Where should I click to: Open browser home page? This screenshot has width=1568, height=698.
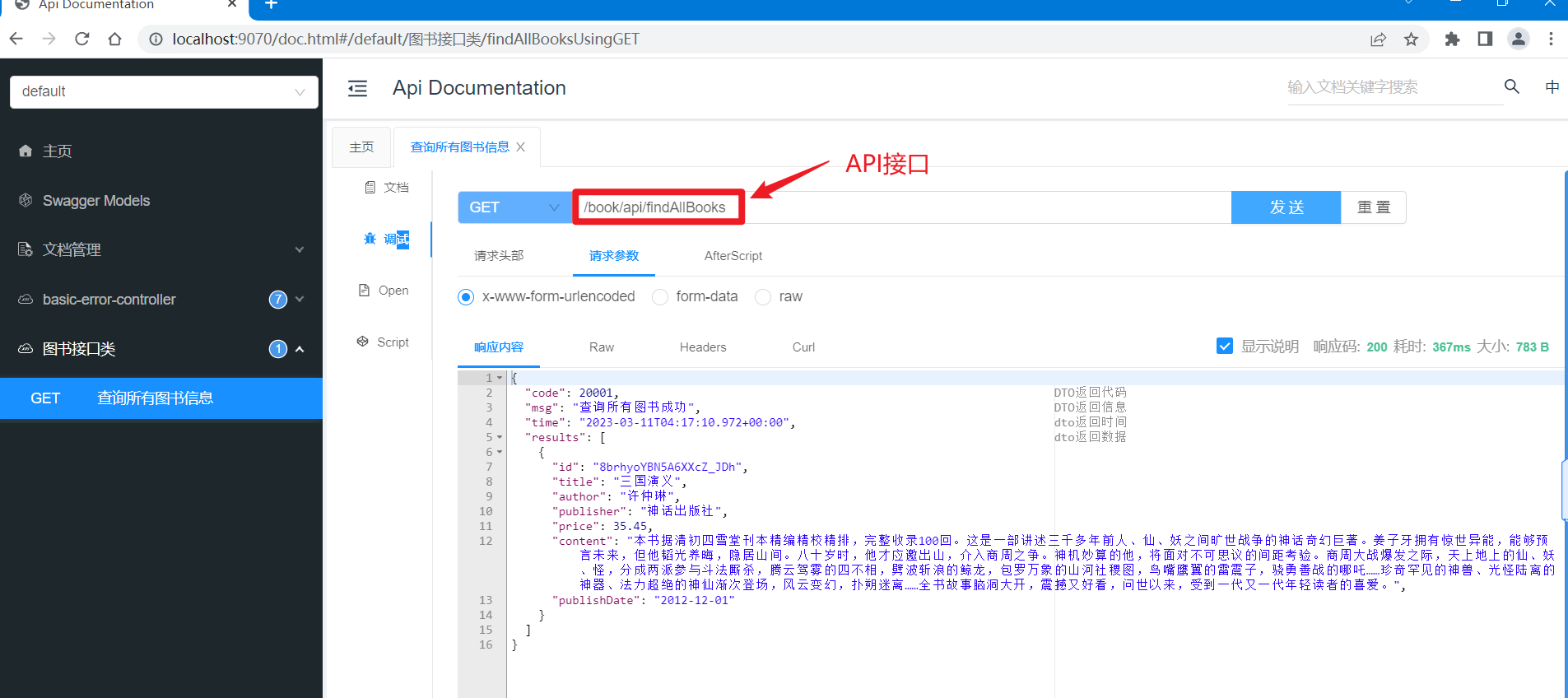click(115, 39)
